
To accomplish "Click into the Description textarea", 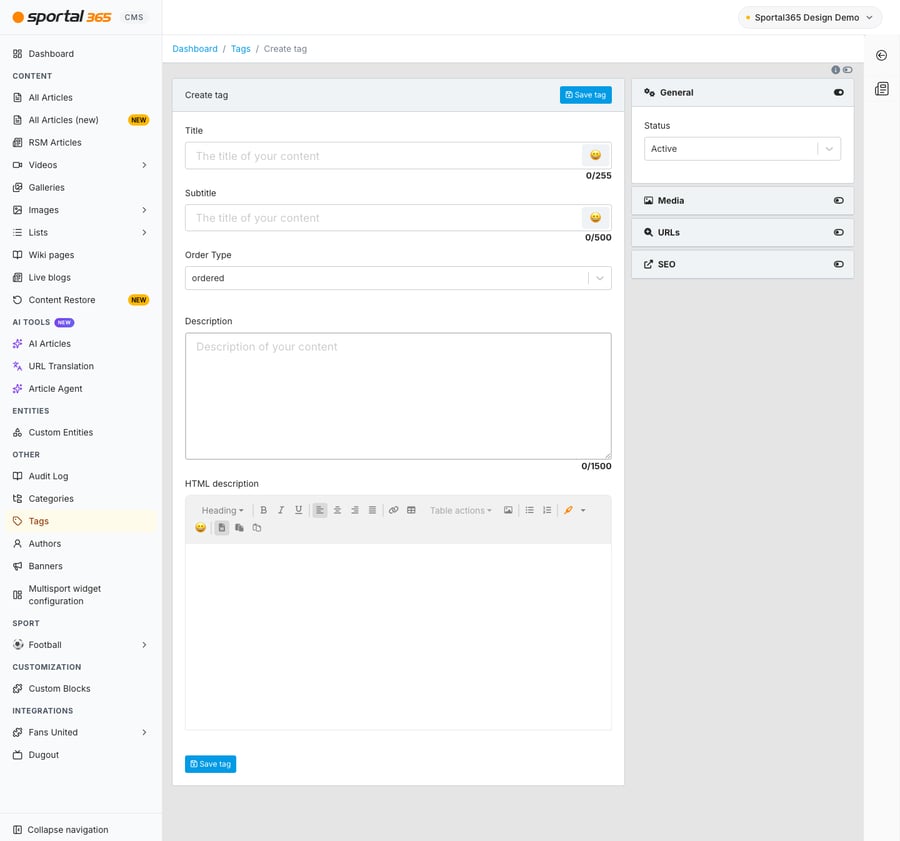I will click(x=398, y=396).
